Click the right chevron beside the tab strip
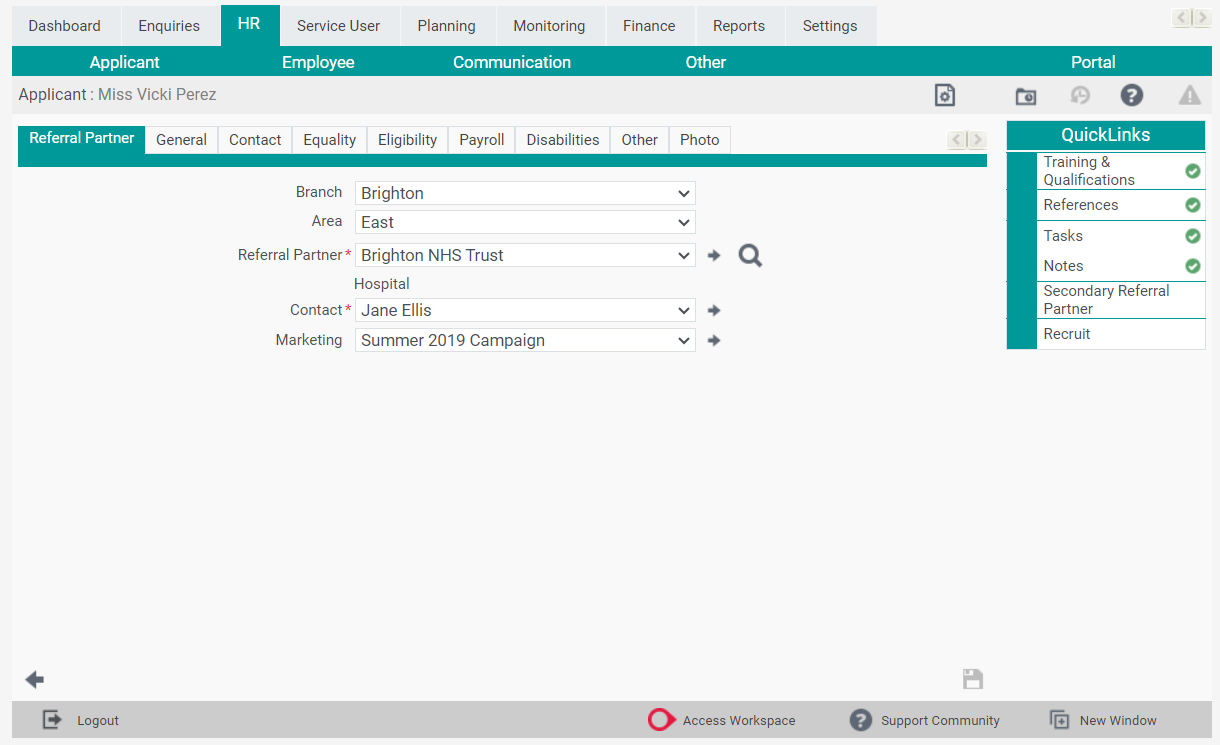This screenshot has width=1220, height=745. [976, 140]
